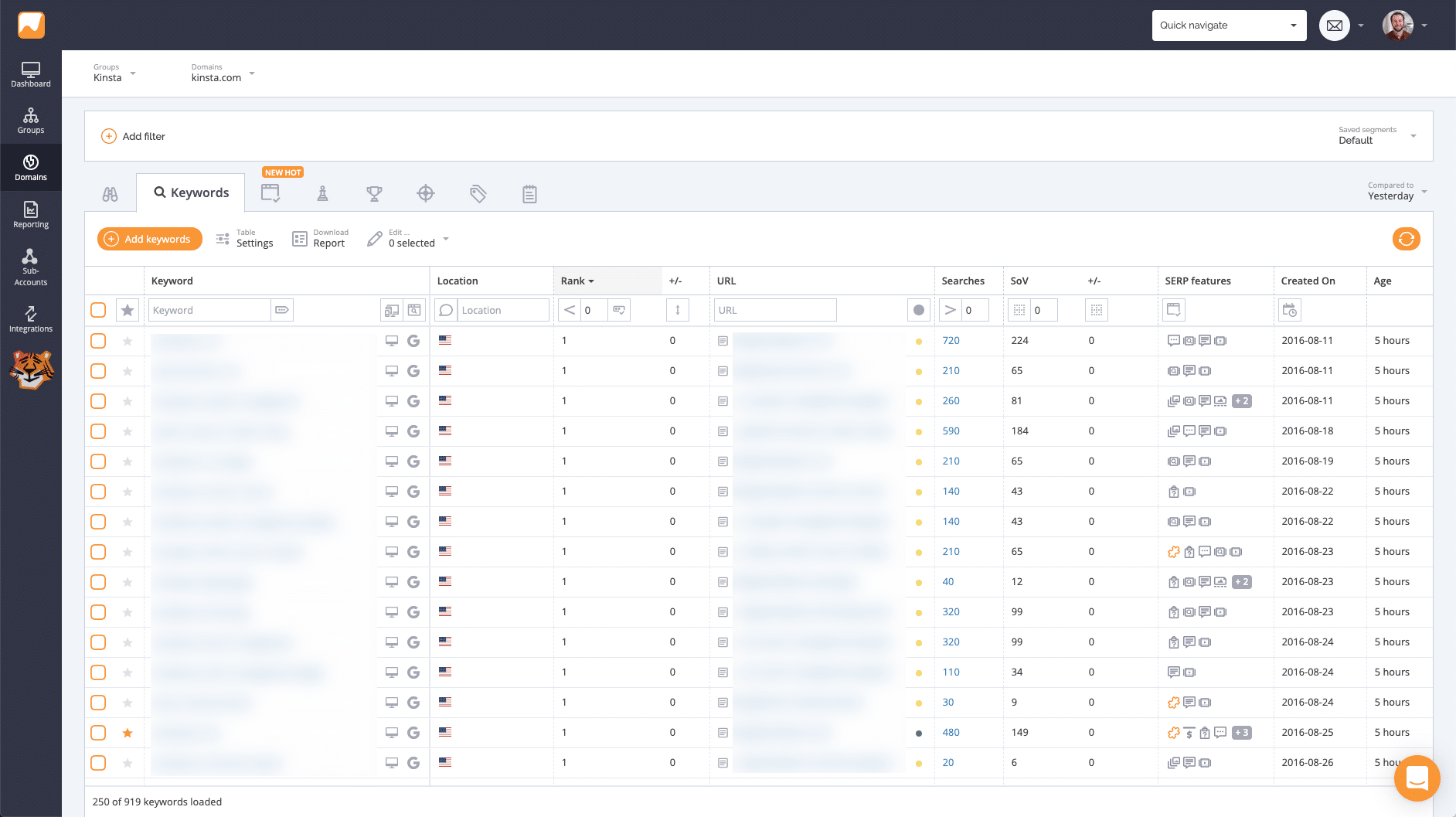
Task: Open the competitors tab with the chess pawn icon
Action: [x=322, y=193]
